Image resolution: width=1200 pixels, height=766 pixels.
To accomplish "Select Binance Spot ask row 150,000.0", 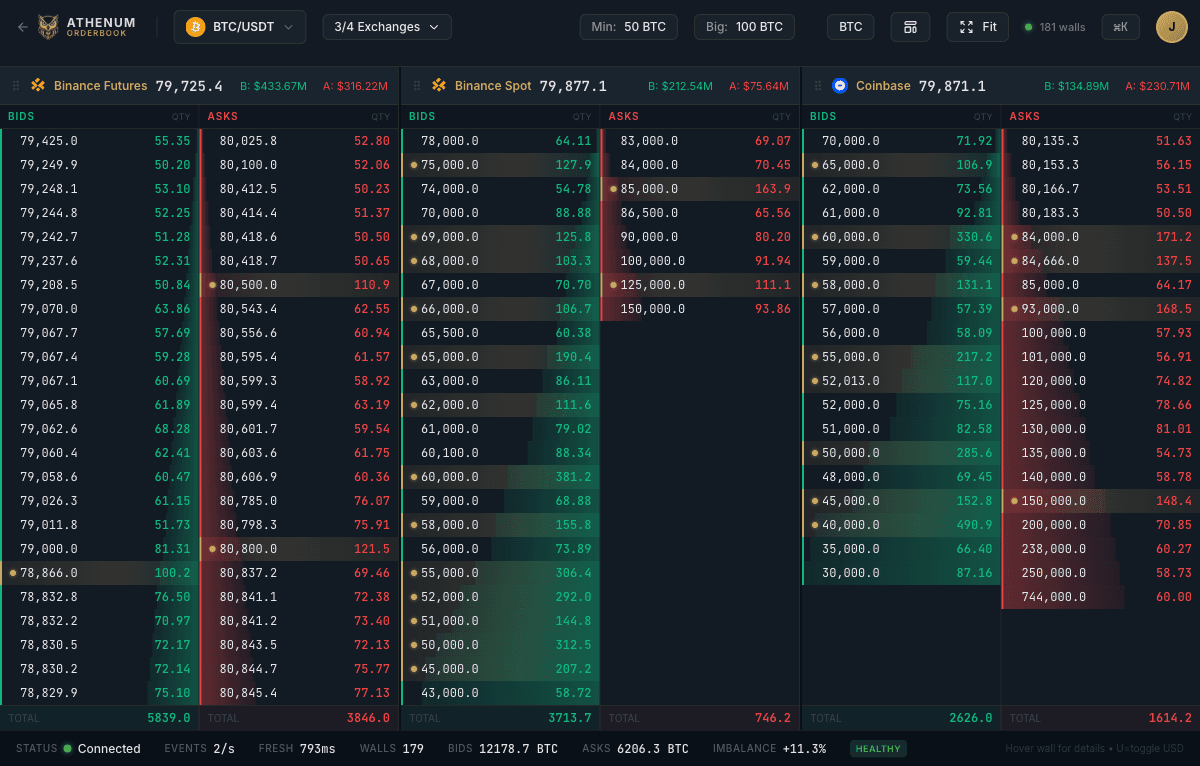I will tap(699, 309).
